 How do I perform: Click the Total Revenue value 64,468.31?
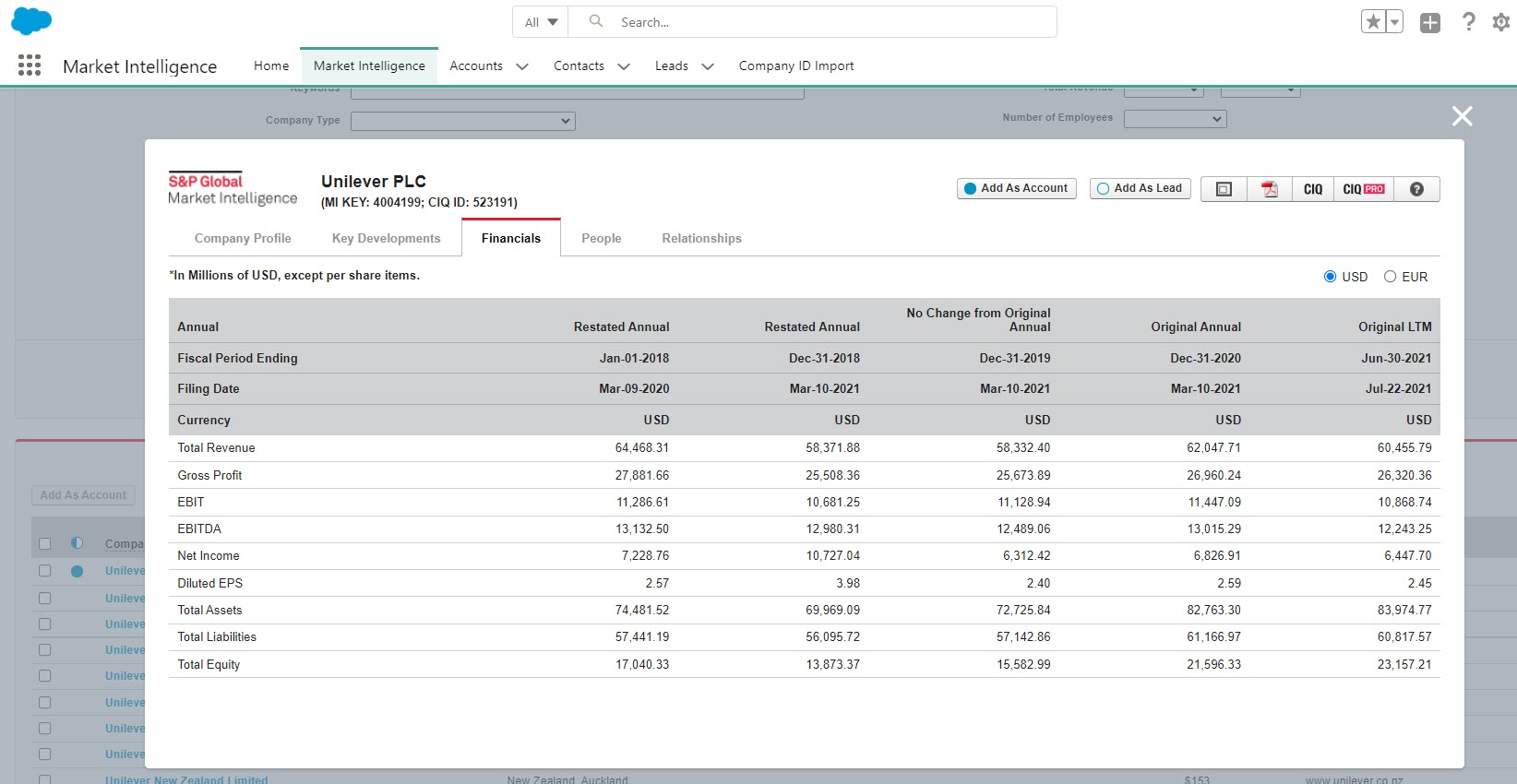[642, 447]
